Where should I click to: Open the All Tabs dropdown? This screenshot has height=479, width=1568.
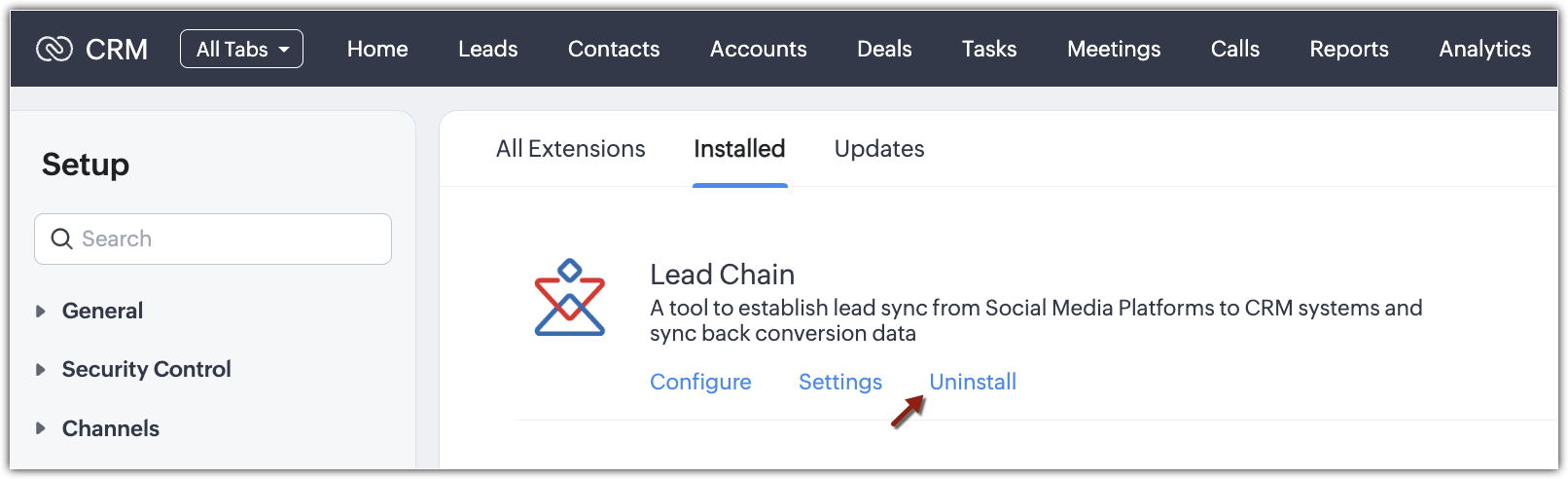[241, 49]
